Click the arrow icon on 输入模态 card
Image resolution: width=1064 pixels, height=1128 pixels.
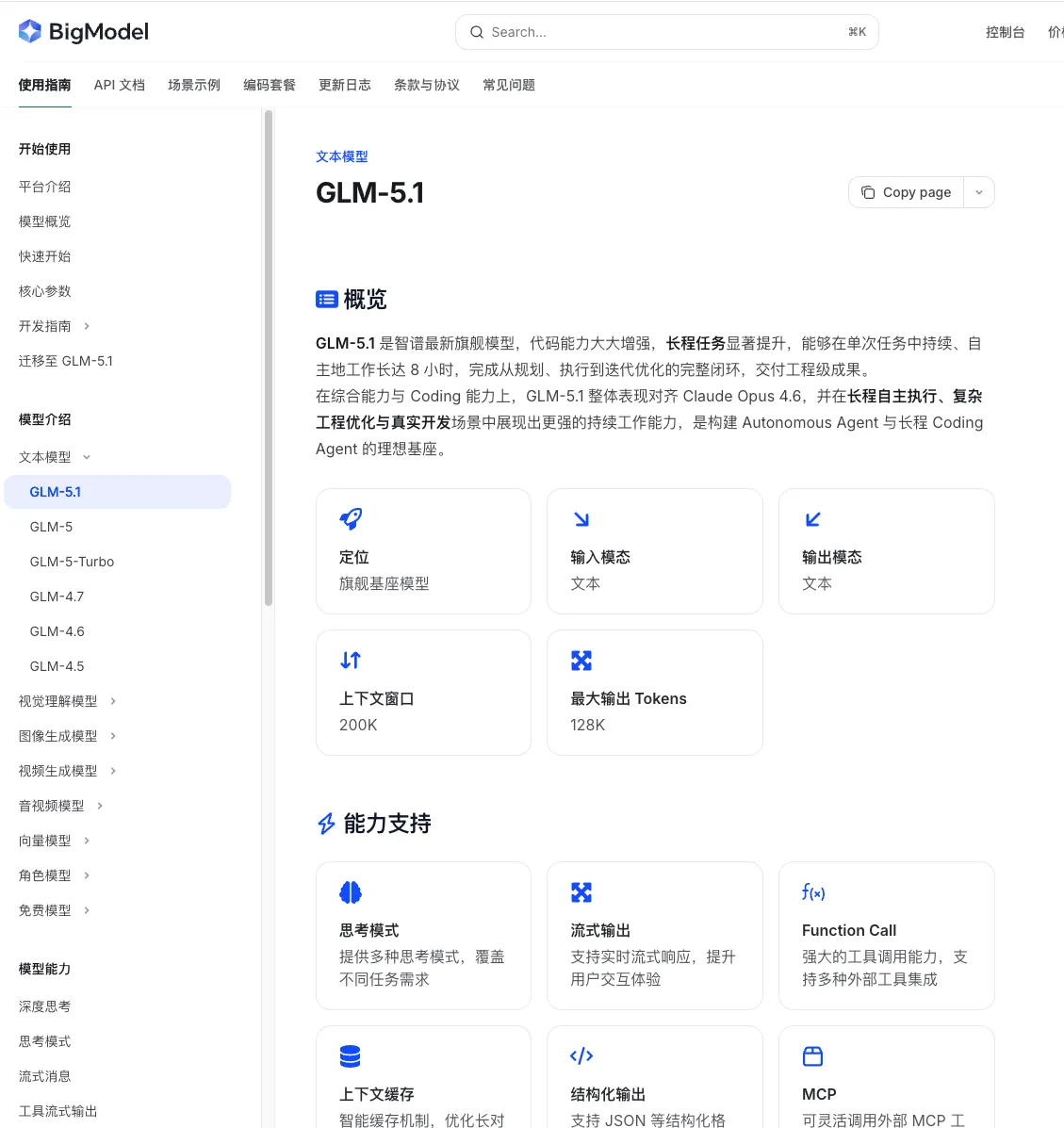(x=581, y=518)
